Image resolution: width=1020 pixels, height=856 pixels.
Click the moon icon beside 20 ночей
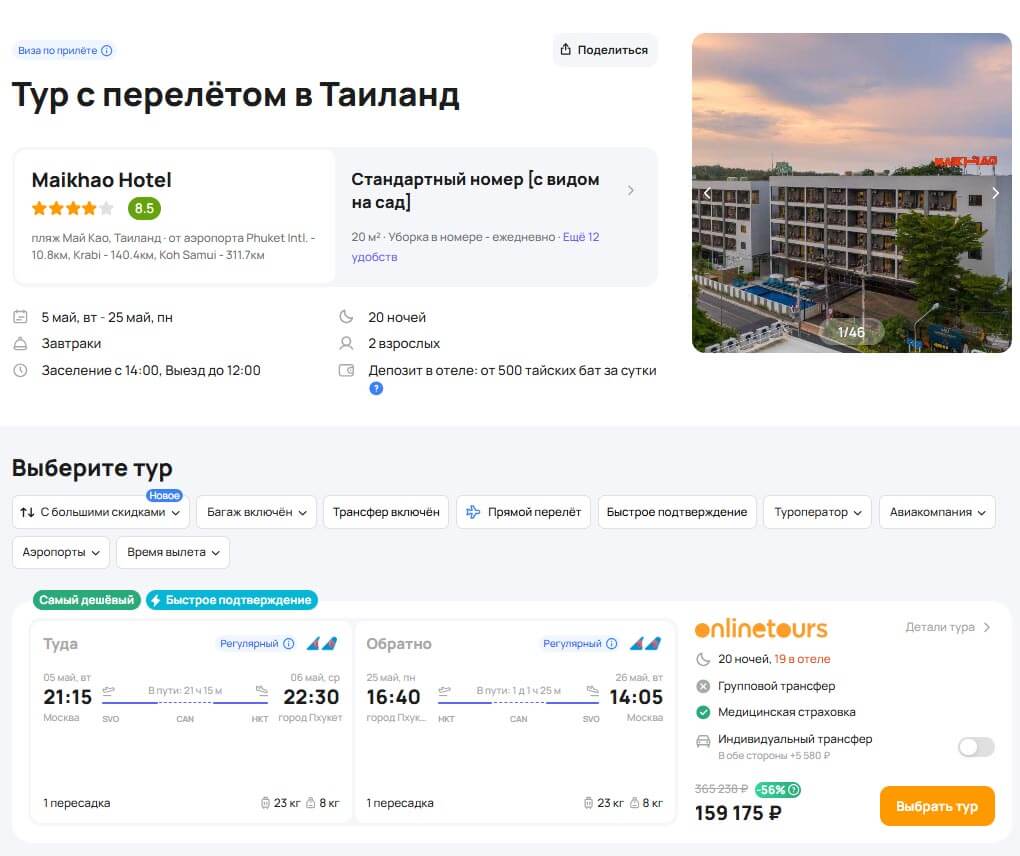tap(347, 317)
